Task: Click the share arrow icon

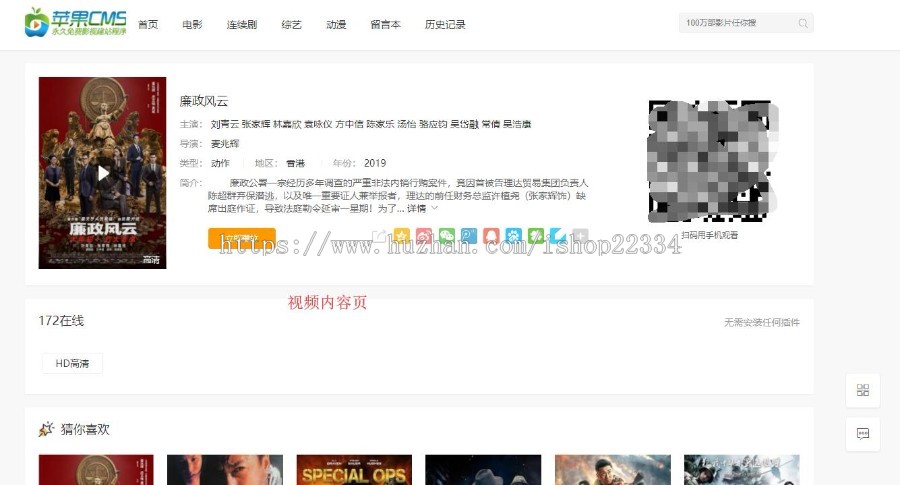Action: [379, 236]
